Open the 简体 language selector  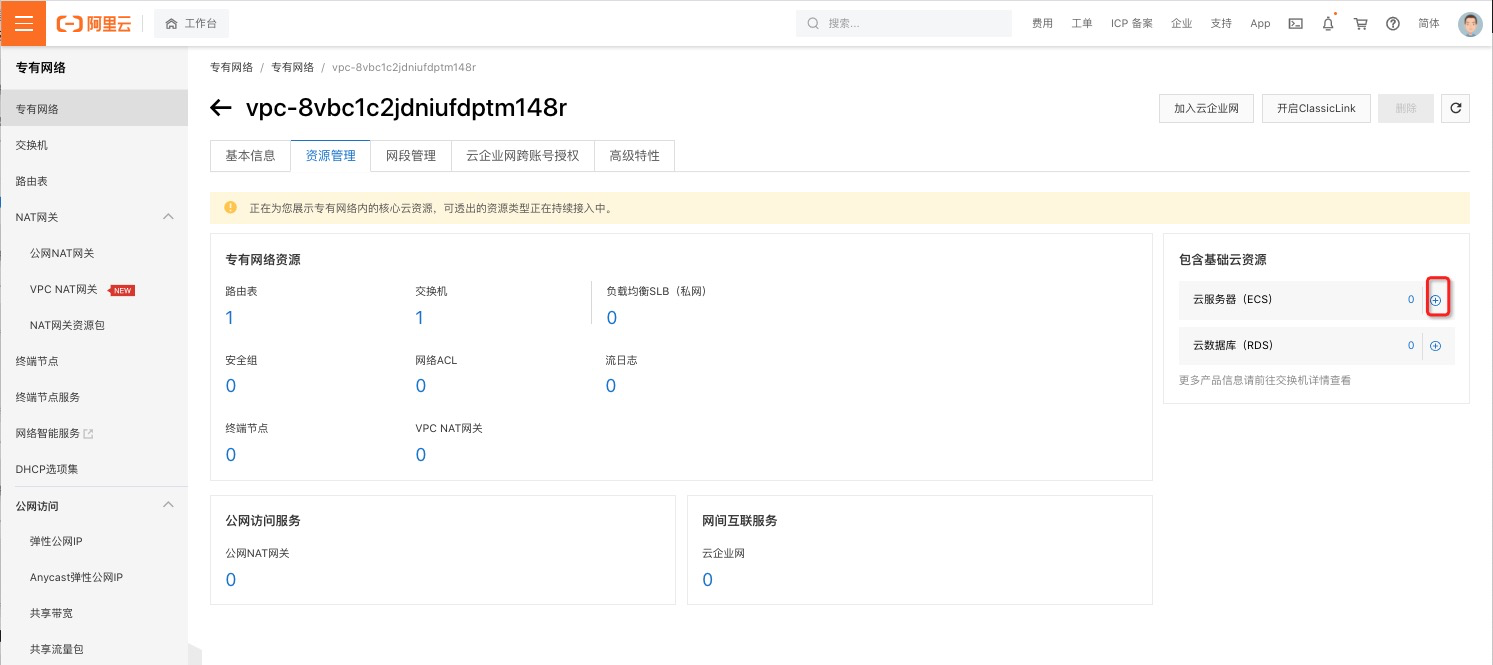coord(1428,23)
